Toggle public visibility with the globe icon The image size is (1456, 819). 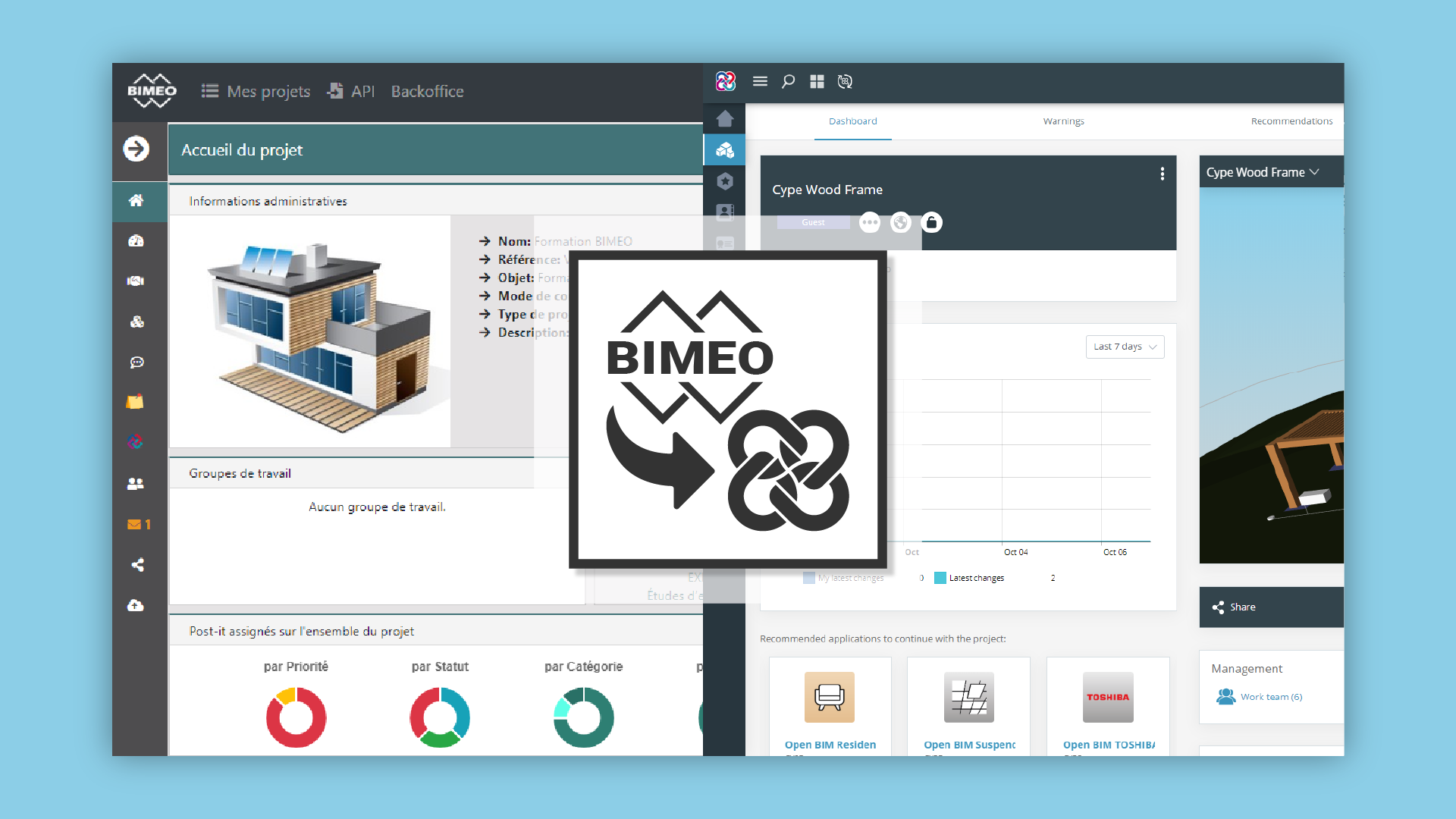901,222
